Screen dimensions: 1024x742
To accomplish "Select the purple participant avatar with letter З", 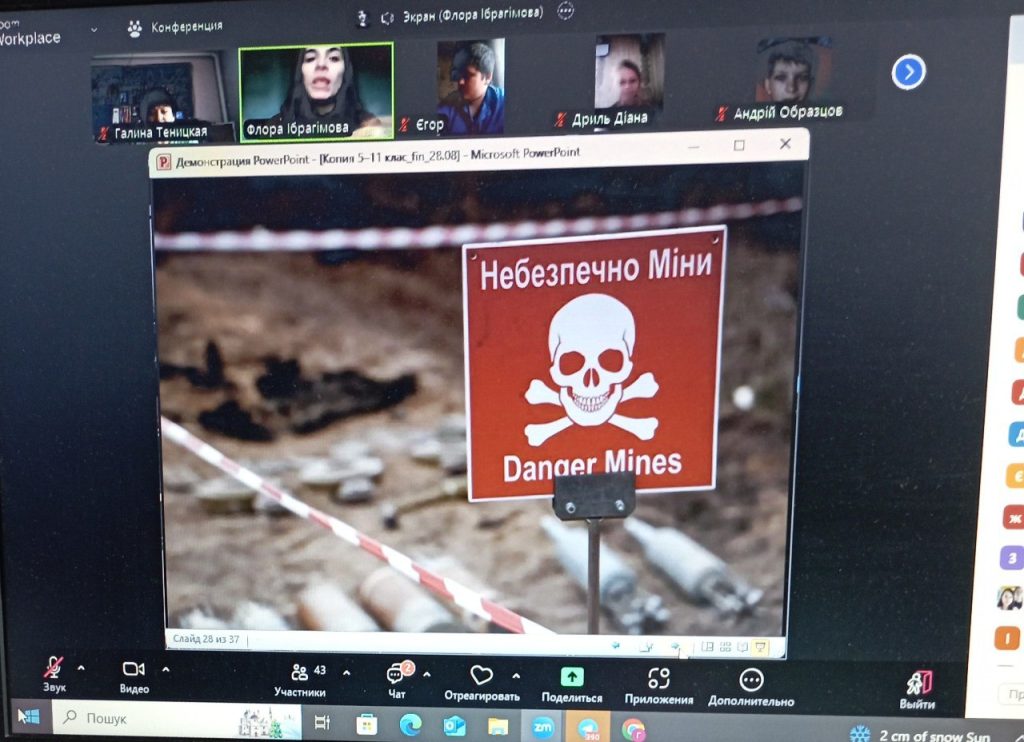I will [1012, 558].
